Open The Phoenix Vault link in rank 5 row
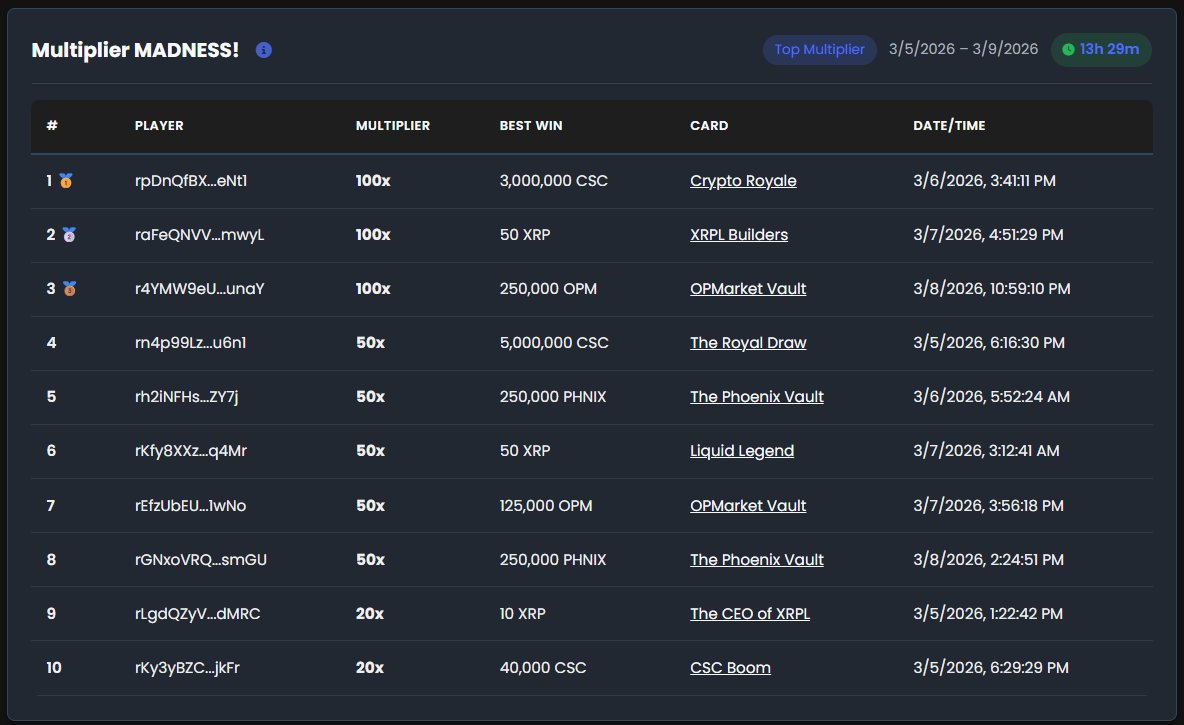This screenshot has width=1184, height=725. pos(757,396)
